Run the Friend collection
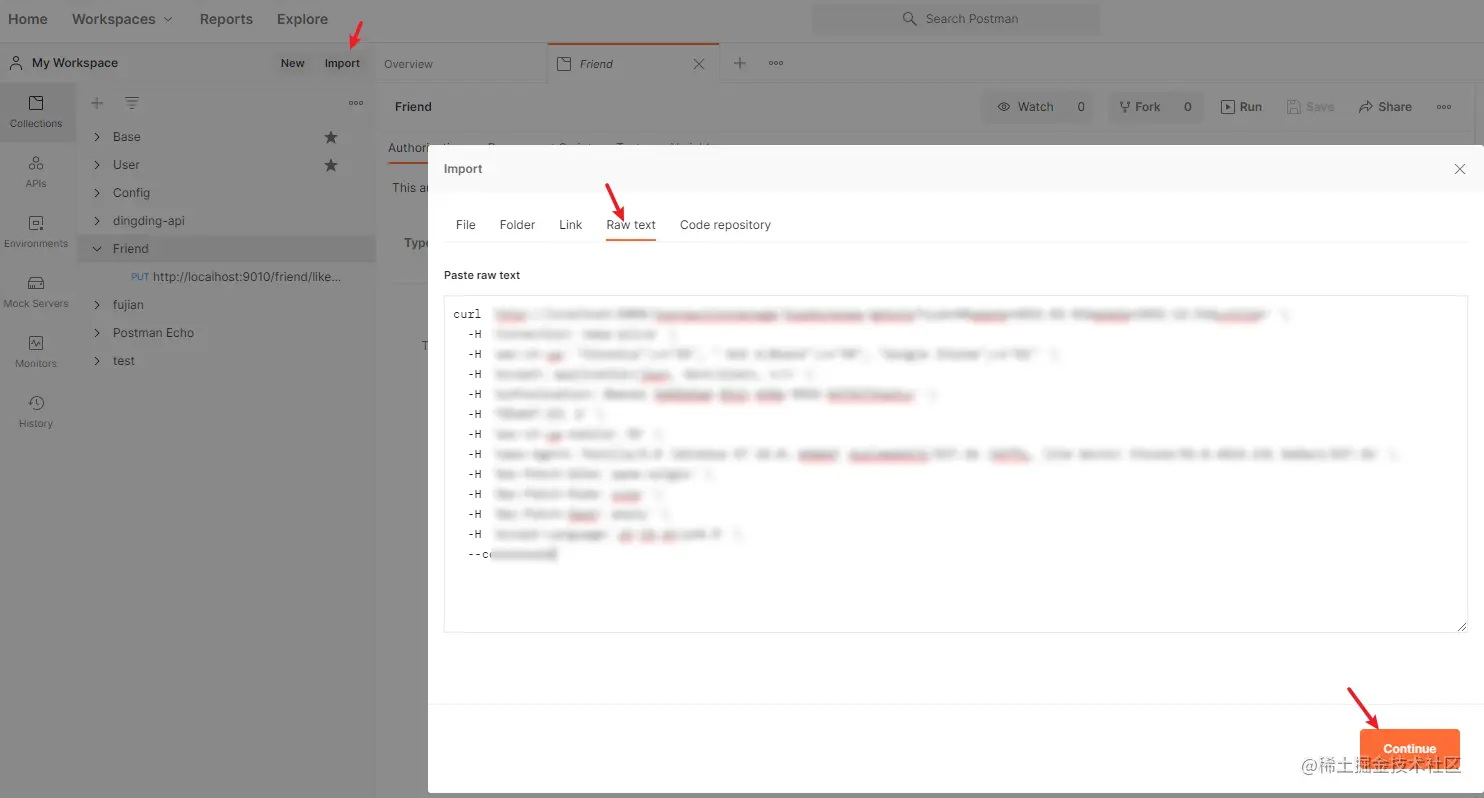The width and height of the screenshot is (1484, 798). 1241,107
